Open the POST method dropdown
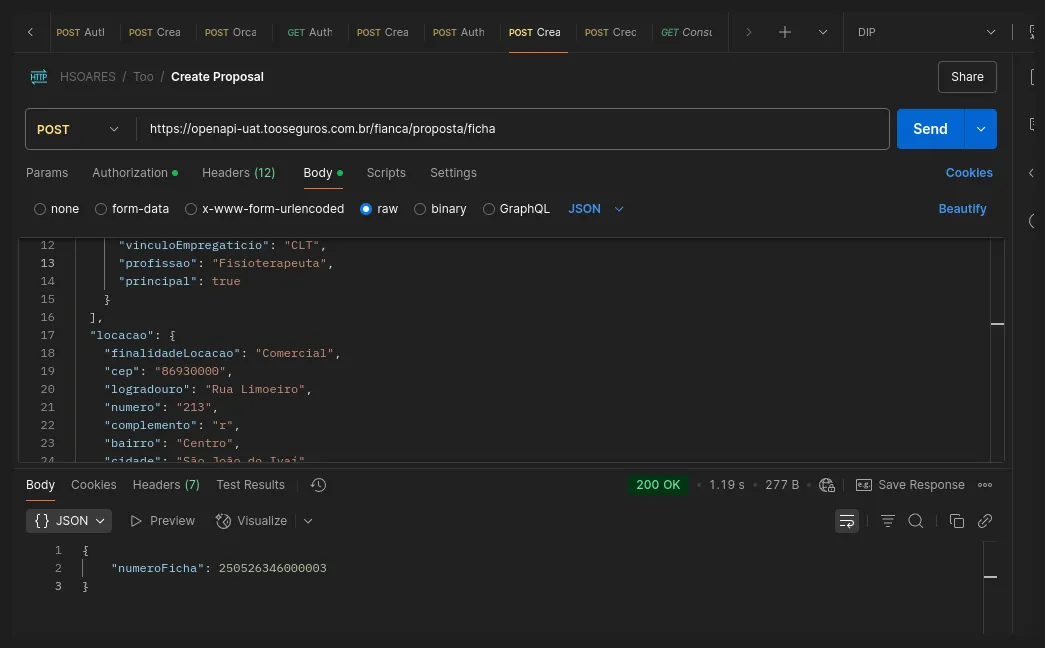The width and height of the screenshot is (1045, 648). pos(79,129)
